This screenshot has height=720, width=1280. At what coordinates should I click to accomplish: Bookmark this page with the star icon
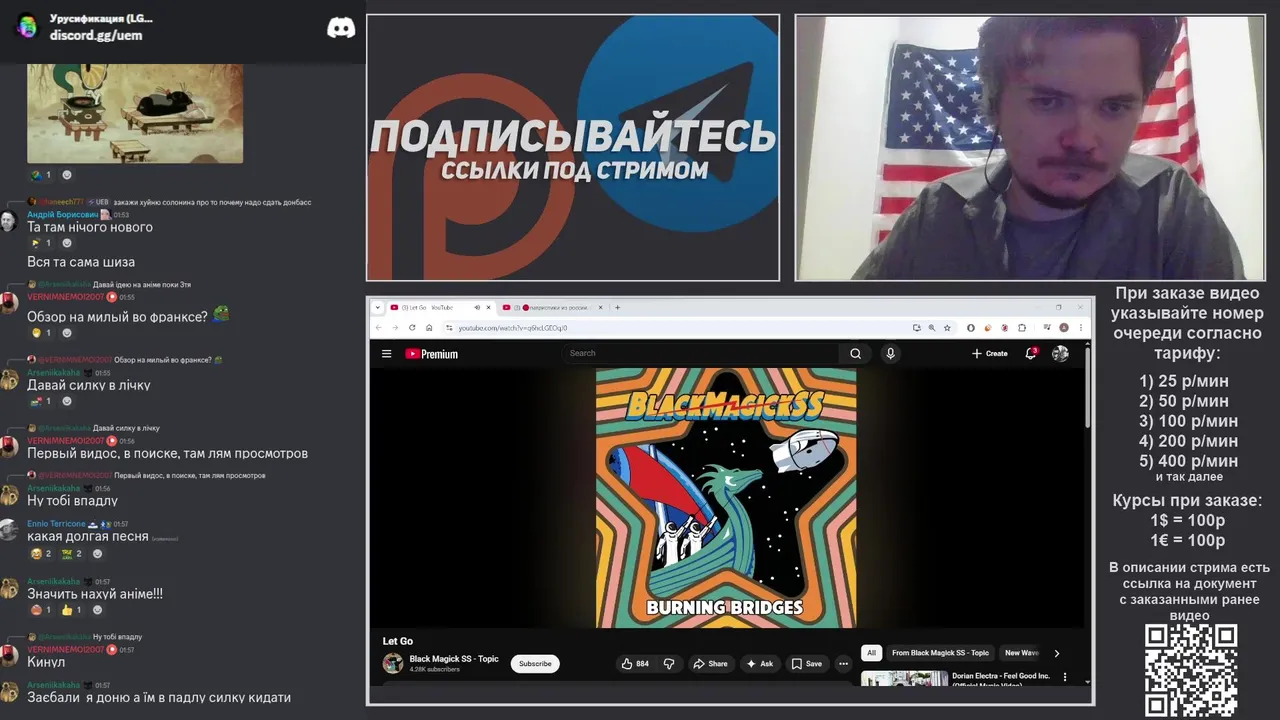click(x=947, y=328)
